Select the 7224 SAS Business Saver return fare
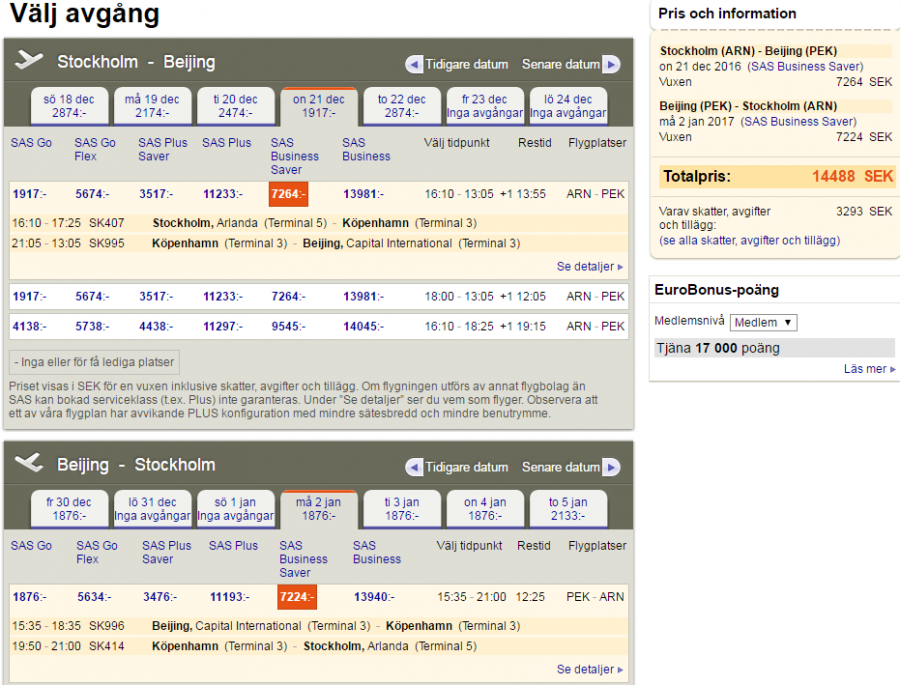Viewport: 900px width, 685px height. pos(297,597)
